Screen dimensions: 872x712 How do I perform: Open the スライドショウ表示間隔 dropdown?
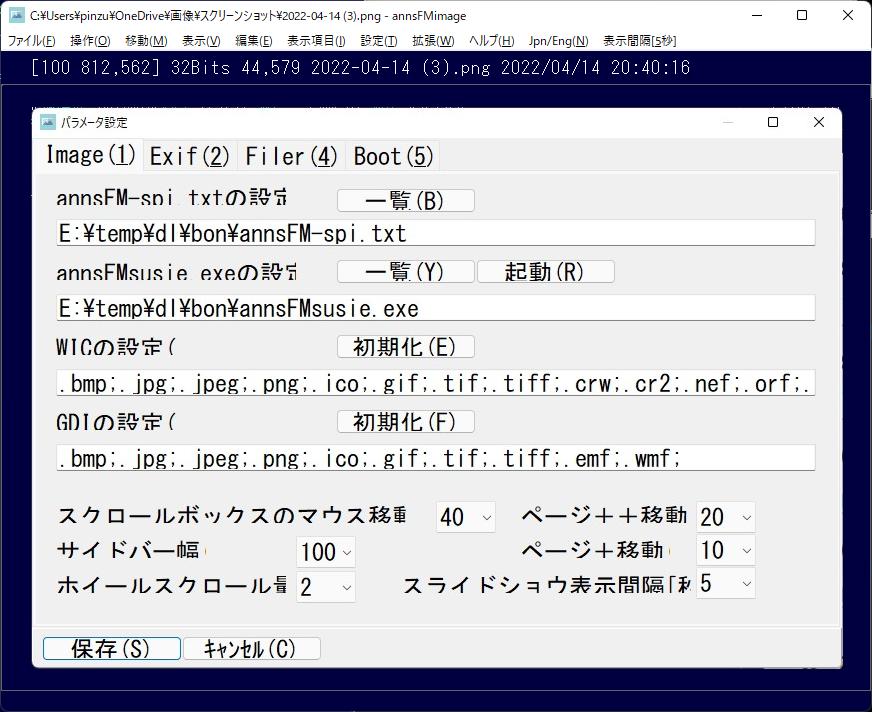click(x=726, y=583)
